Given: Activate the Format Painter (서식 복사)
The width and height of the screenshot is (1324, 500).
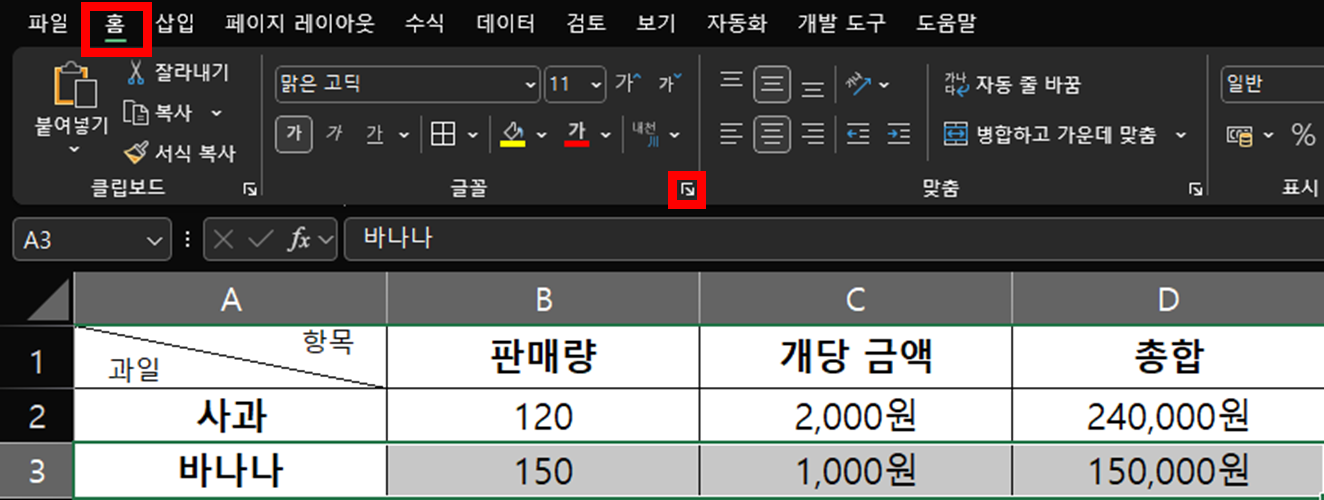Looking at the screenshot, I should pos(179,153).
